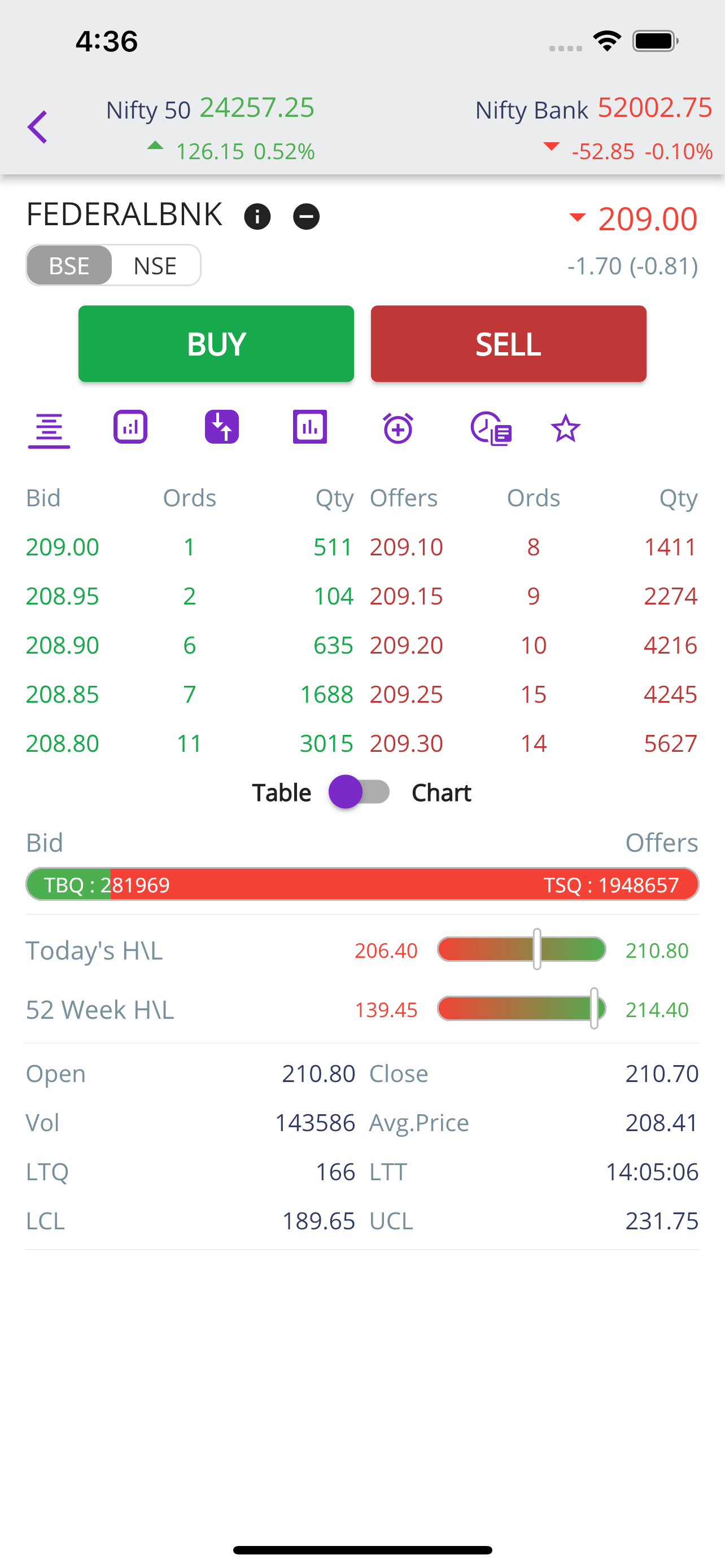Tap the home indicator bar

tap(362, 1550)
